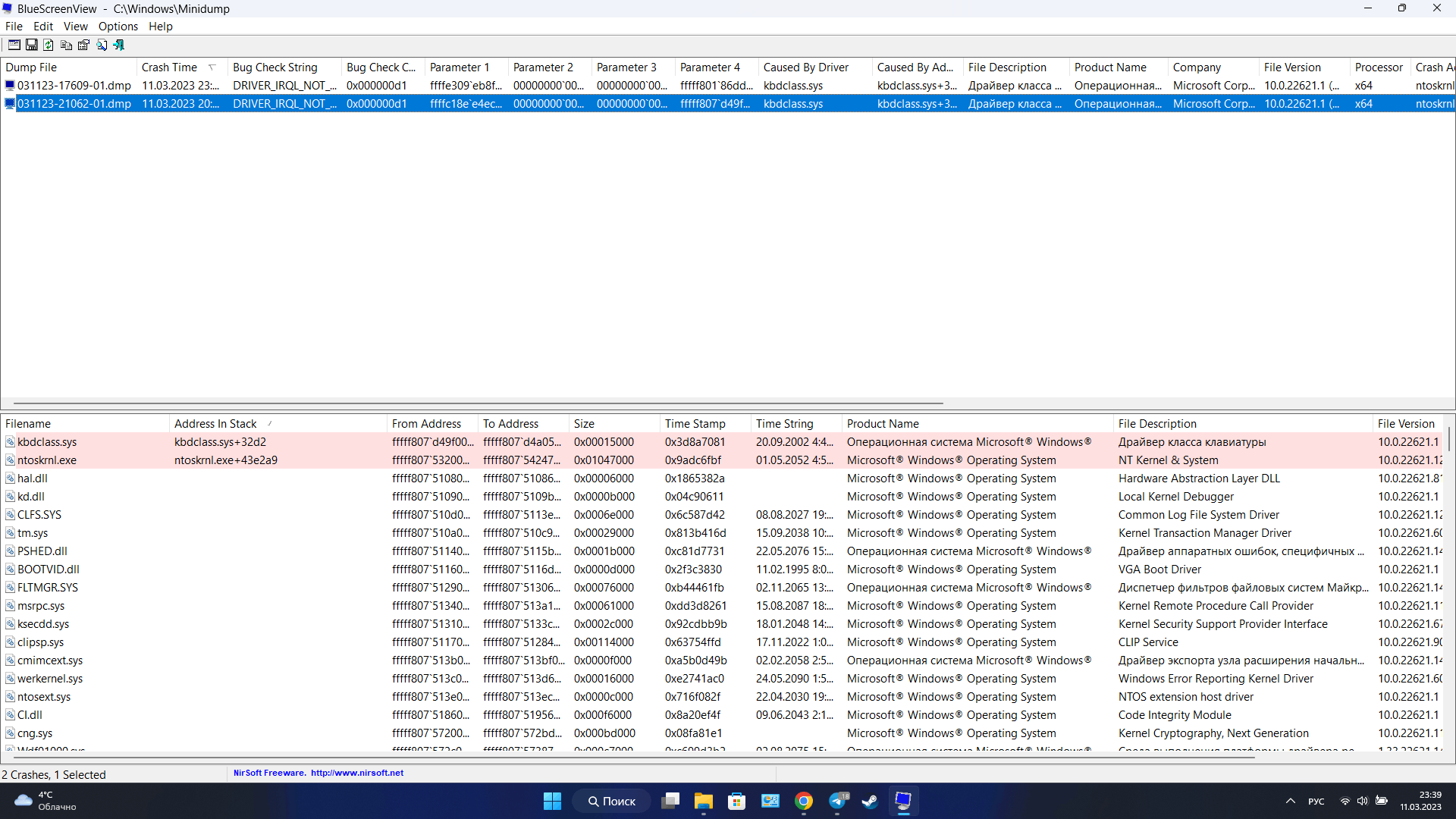Click the Поиск taskbar search box
Image resolution: width=1456 pixels, height=819 pixels.
click(611, 801)
